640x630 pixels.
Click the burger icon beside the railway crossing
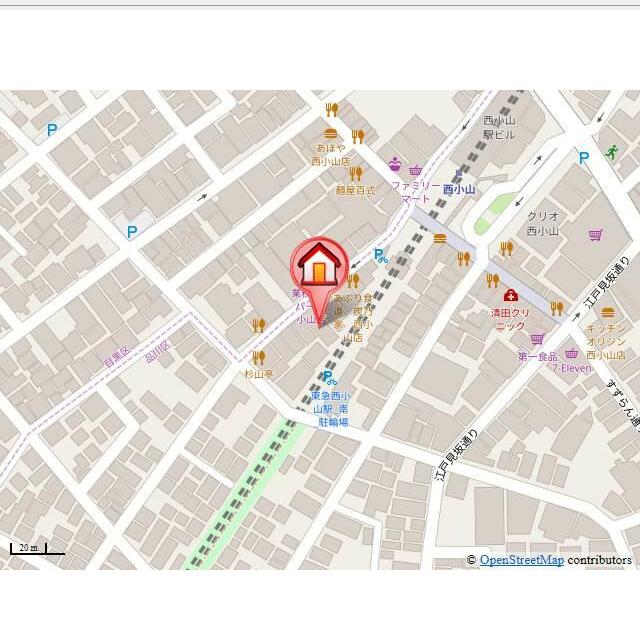[x=440, y=238]
